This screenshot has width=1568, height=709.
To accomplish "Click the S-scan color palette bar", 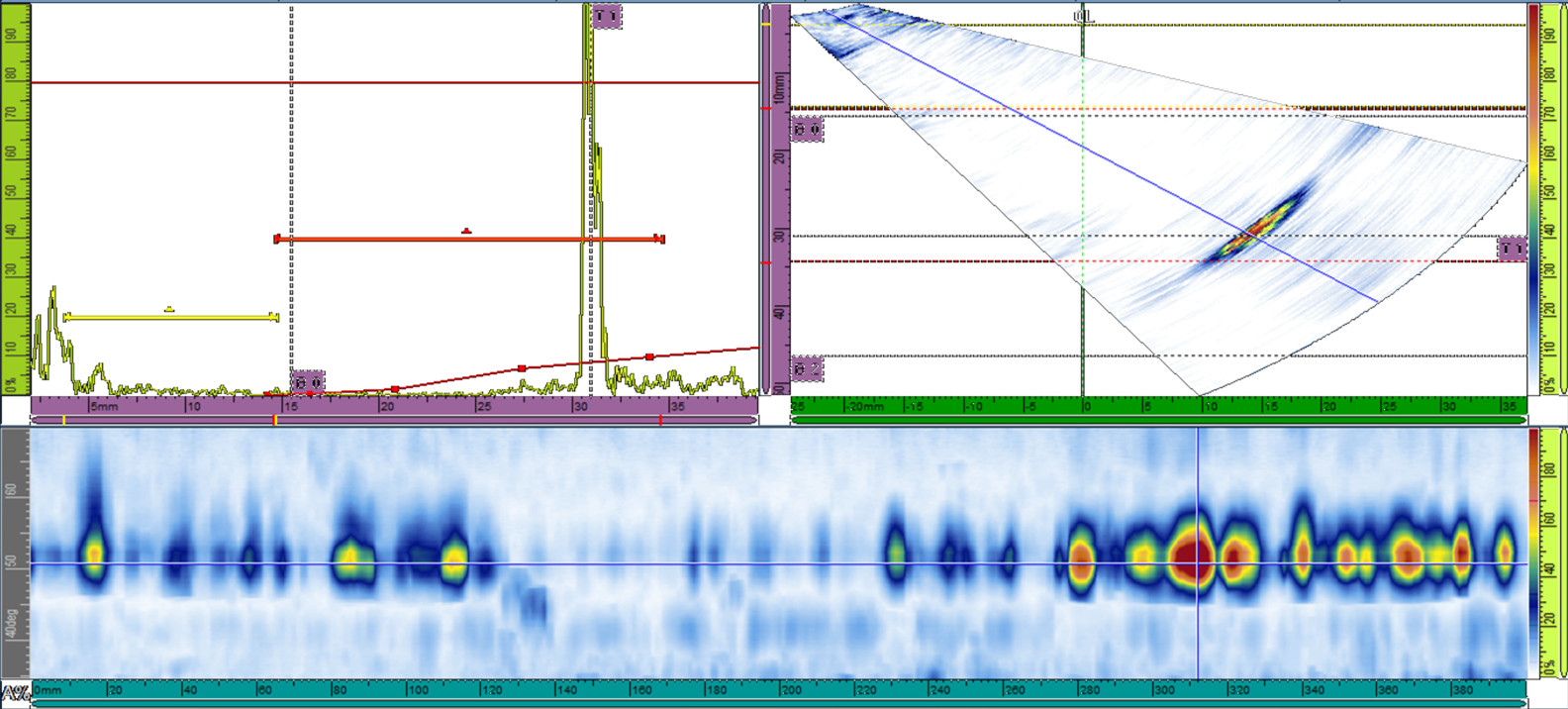I will (1534, 198).
